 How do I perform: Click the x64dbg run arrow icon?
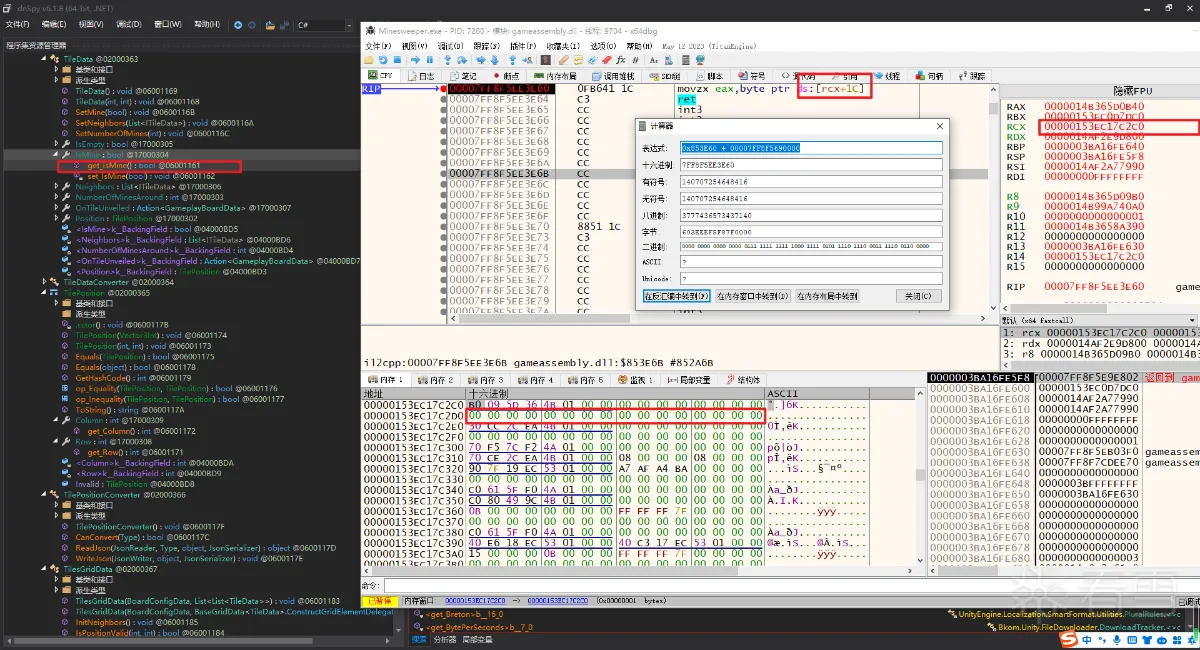coord(416,60)
